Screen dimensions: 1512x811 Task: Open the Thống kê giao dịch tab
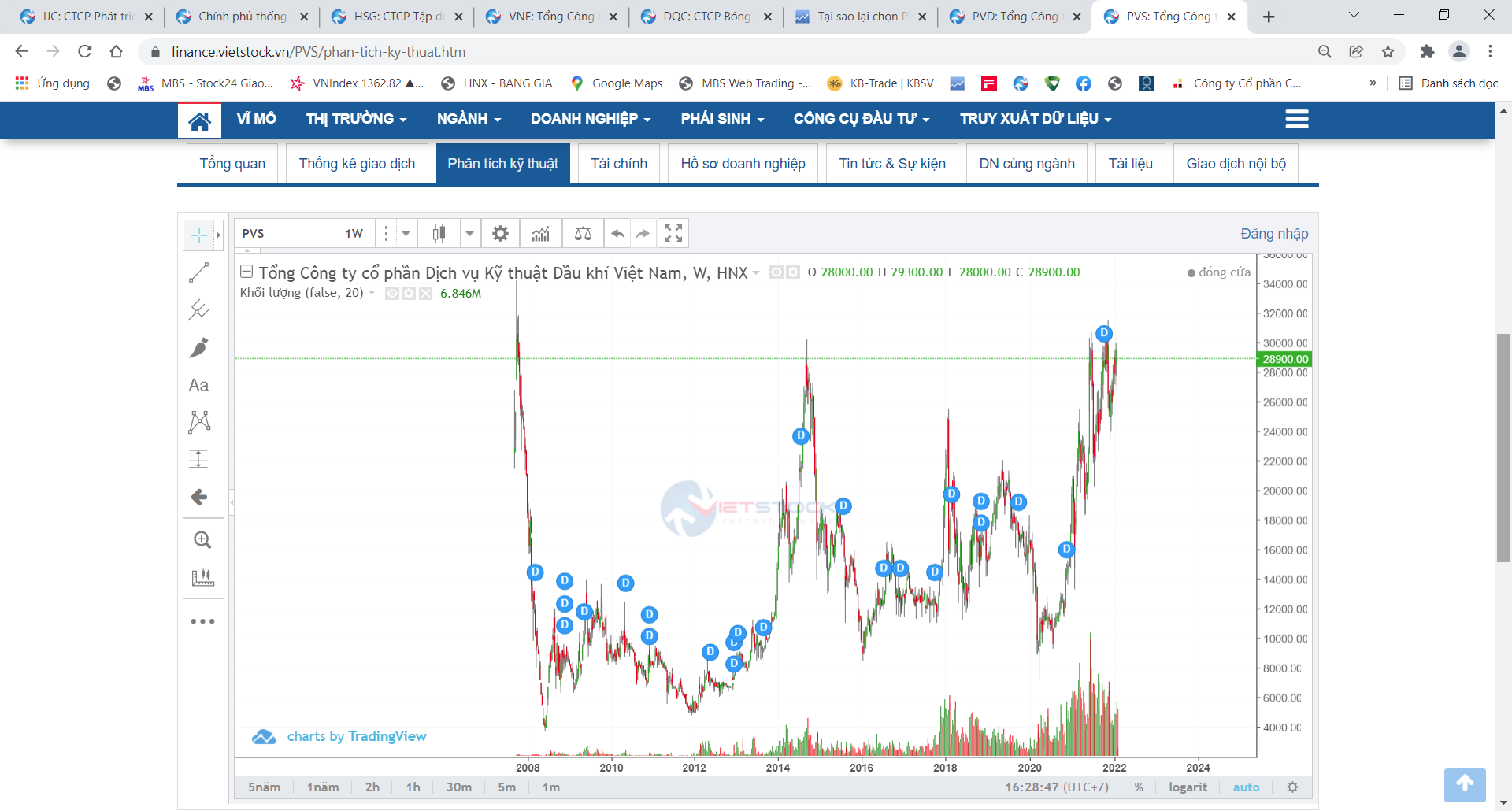tap(357, 164)
